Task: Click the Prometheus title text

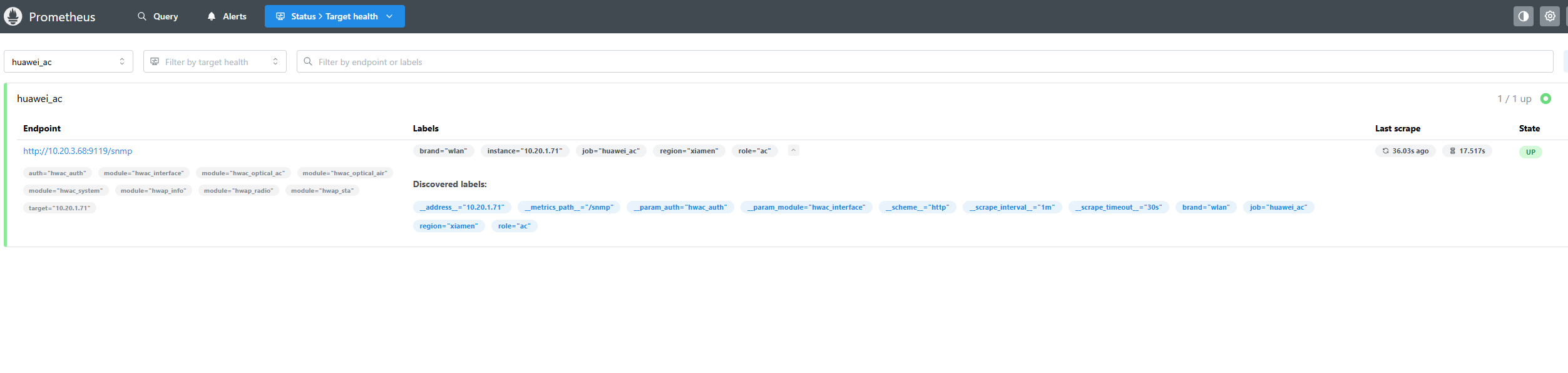Action: click(62, 17)
